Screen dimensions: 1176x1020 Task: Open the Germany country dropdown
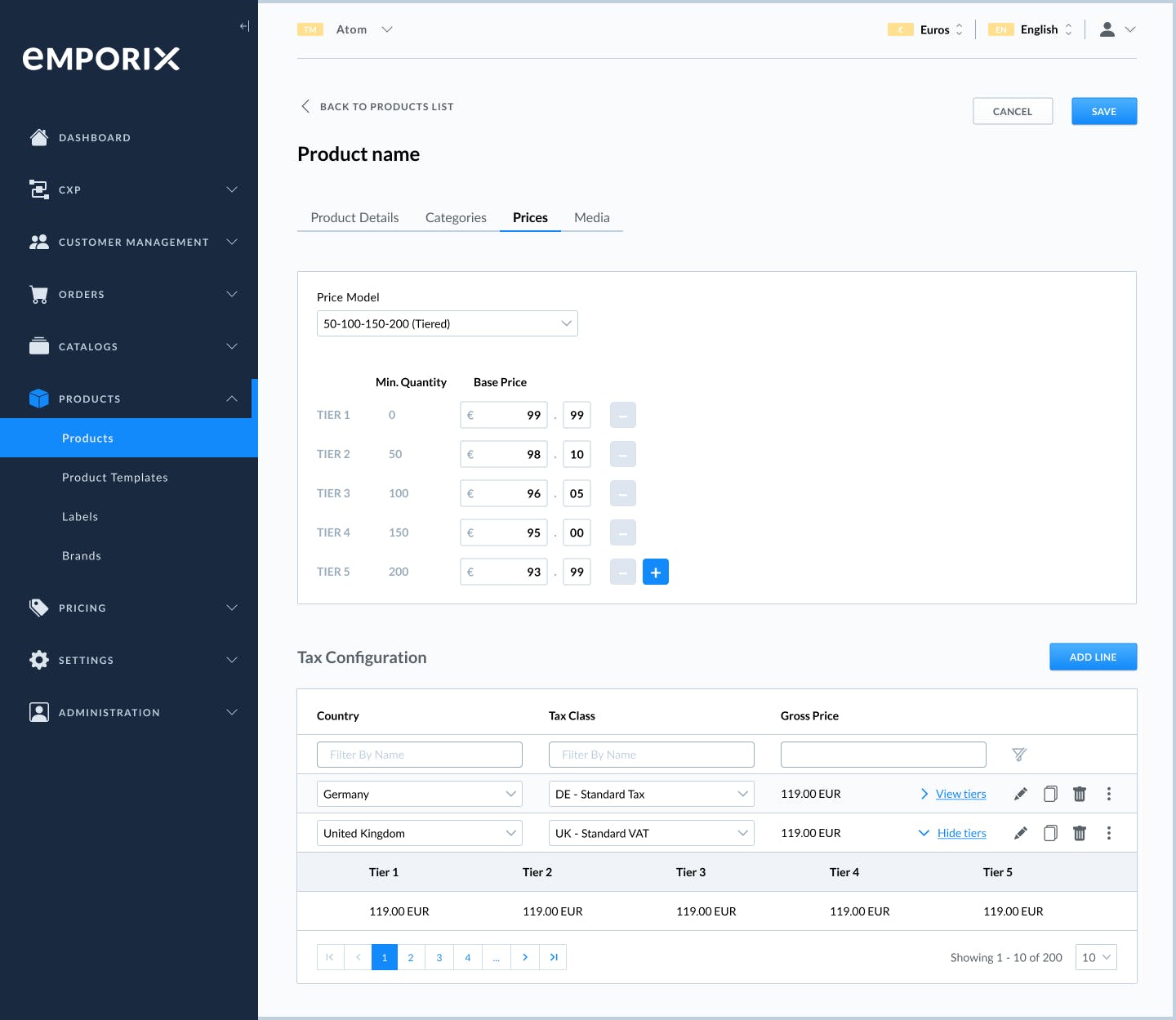tap(420, 794)
